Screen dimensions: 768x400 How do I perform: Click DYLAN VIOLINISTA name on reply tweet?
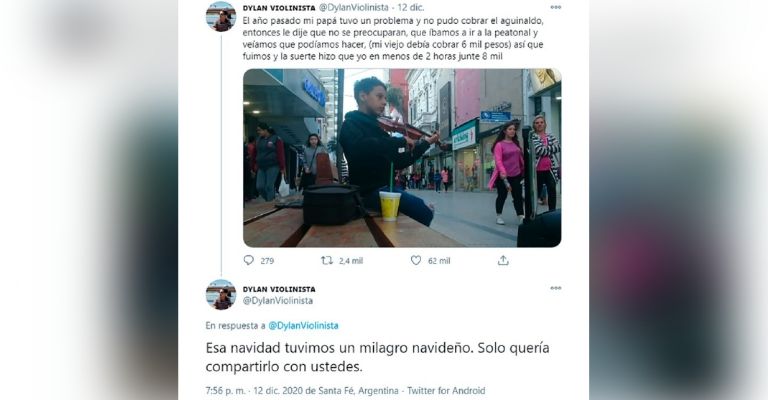[x=279, y=289]
